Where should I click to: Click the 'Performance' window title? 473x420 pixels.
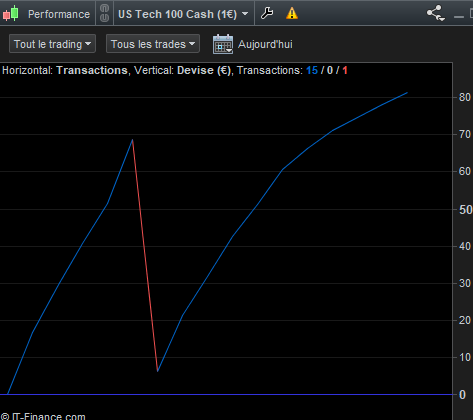[59, 14]
